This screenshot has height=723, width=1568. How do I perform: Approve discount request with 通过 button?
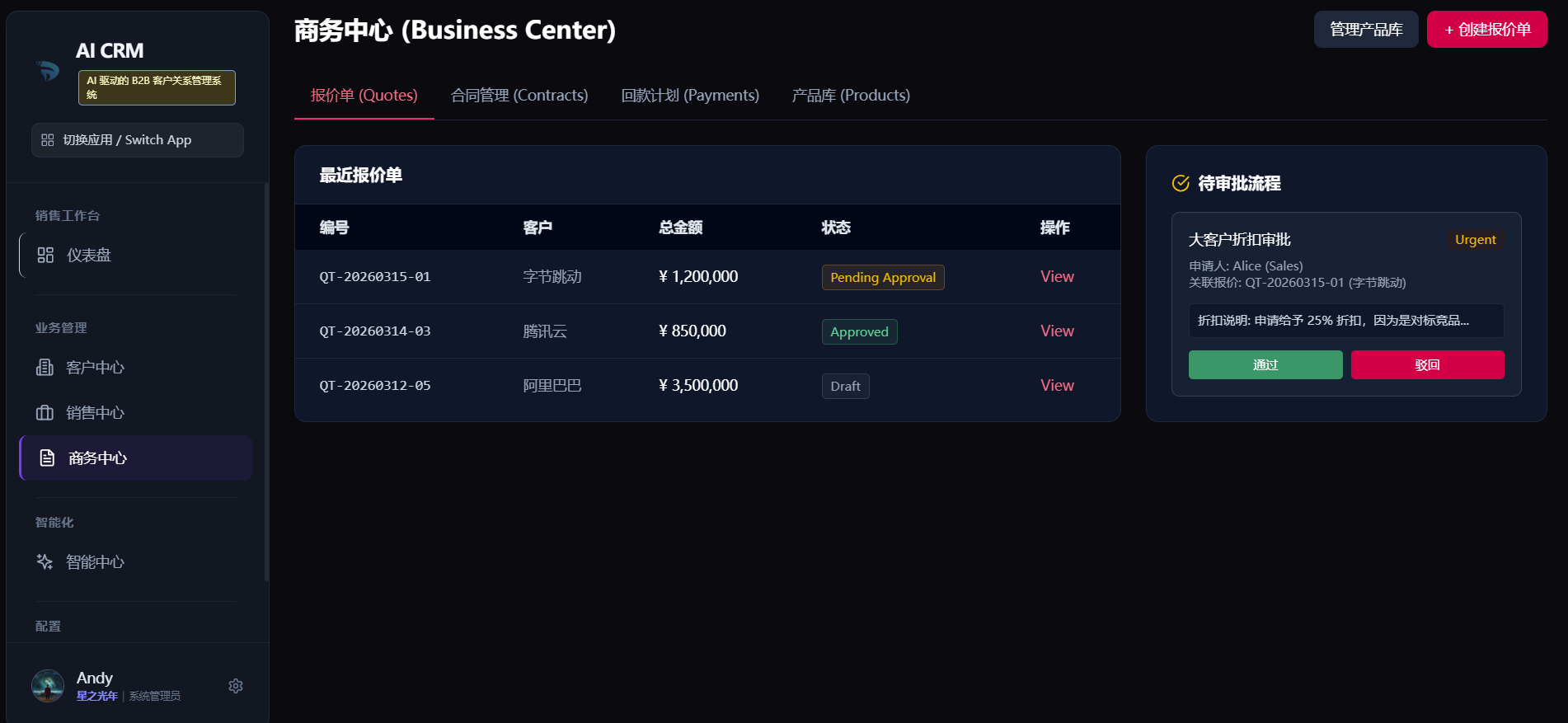(1265, 365)
